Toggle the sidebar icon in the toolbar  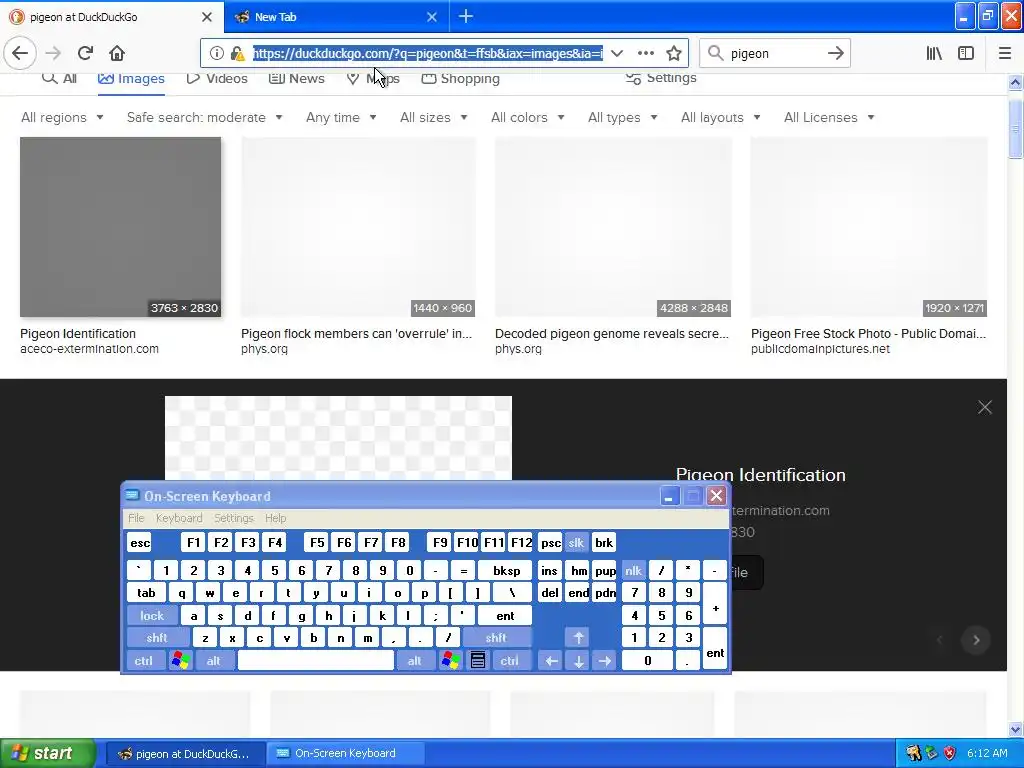click(966, 54)
